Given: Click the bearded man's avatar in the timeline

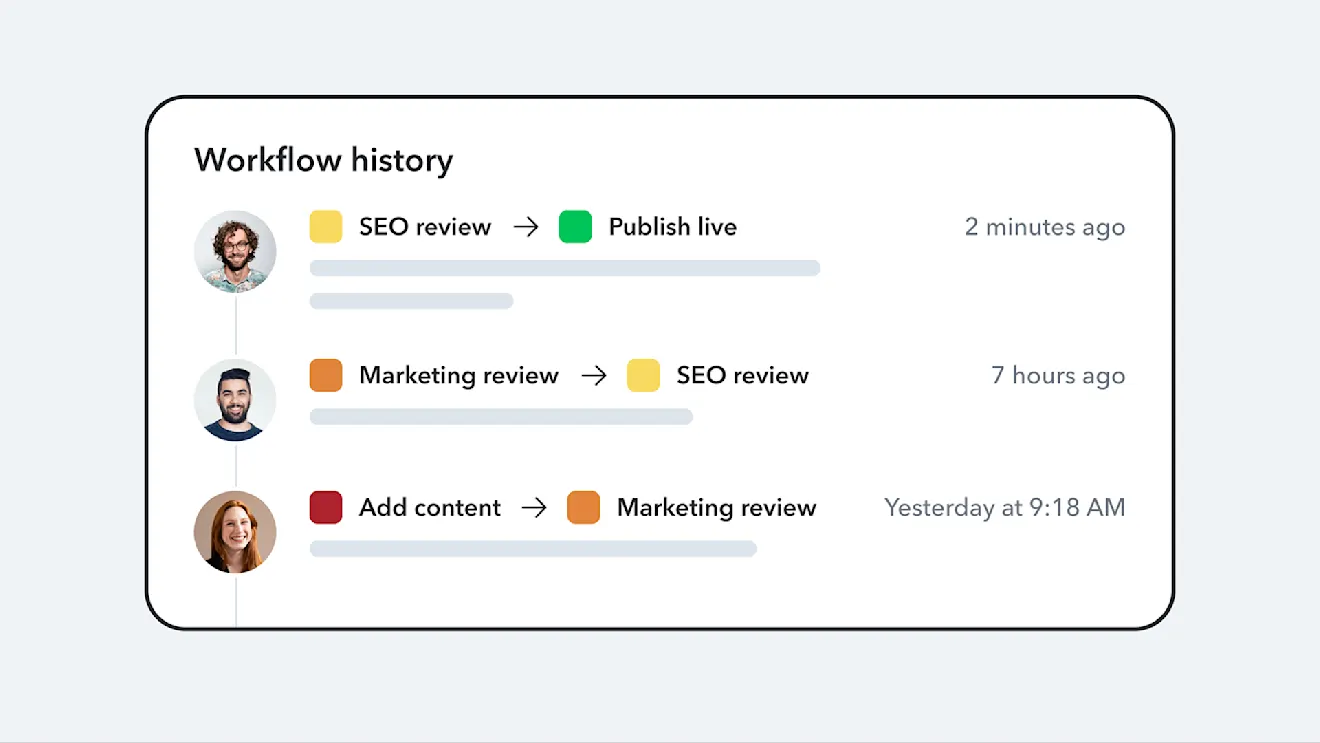Looking at the screenshot, I should pos(235,400).
